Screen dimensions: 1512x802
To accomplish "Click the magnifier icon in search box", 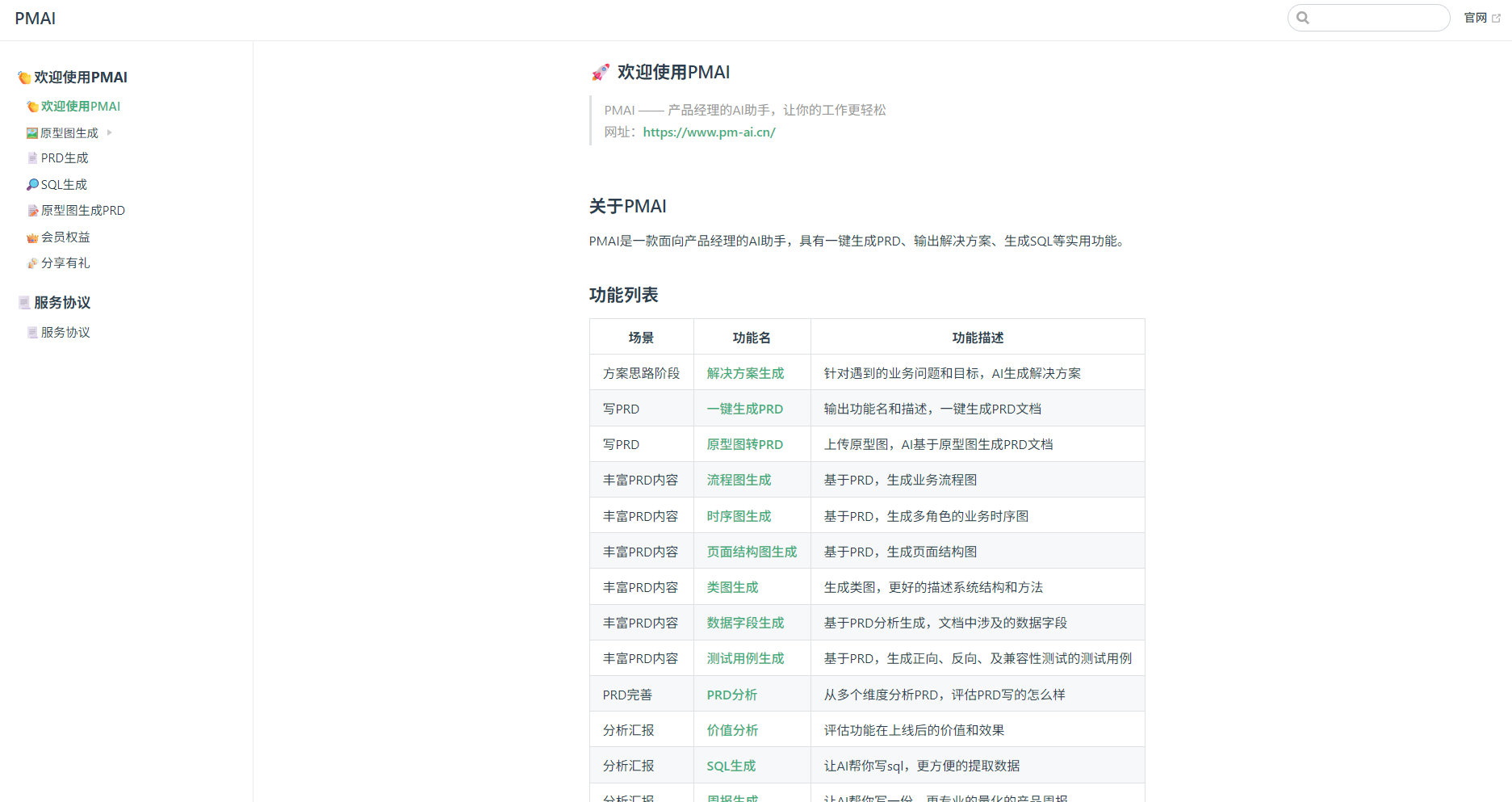I will 1302,18.
